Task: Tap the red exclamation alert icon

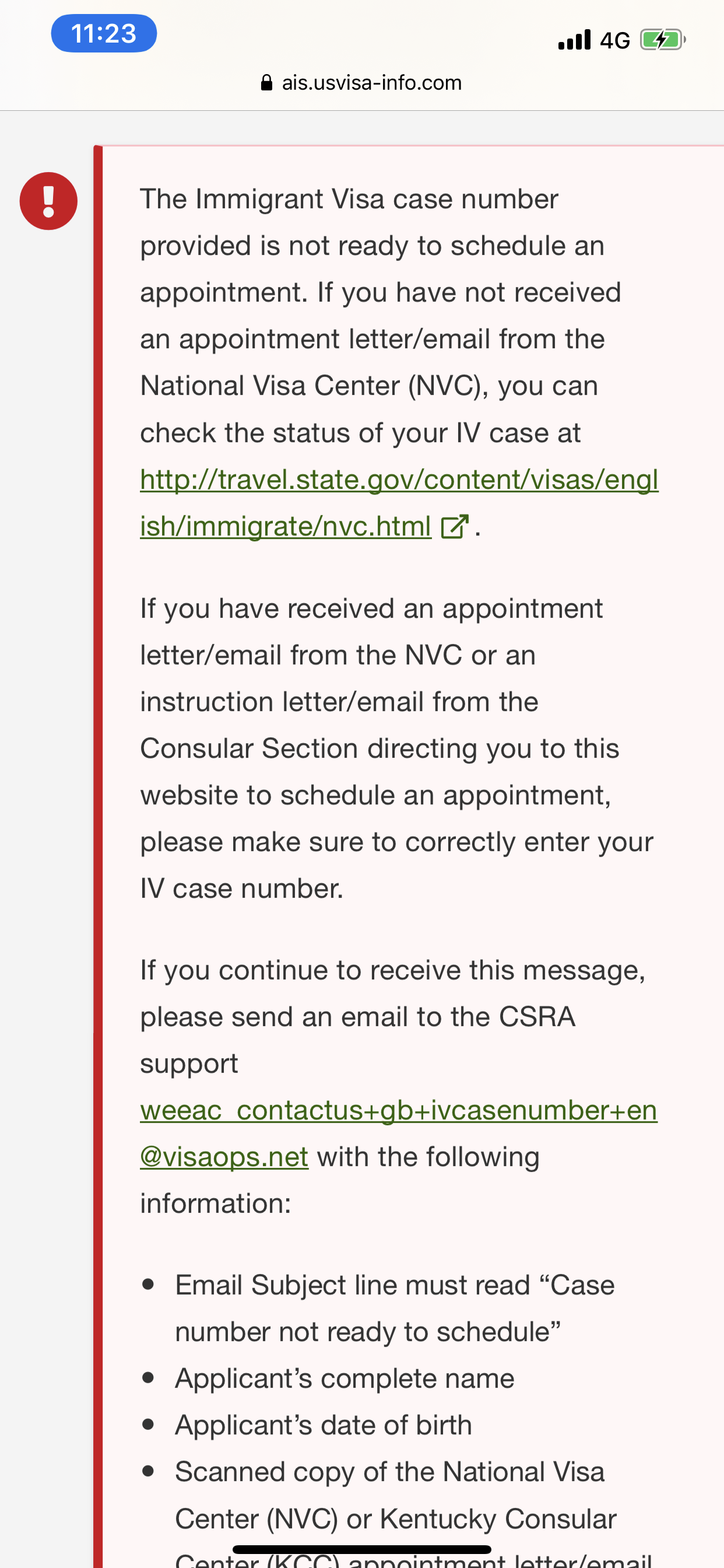Action: tap(48, 201)
